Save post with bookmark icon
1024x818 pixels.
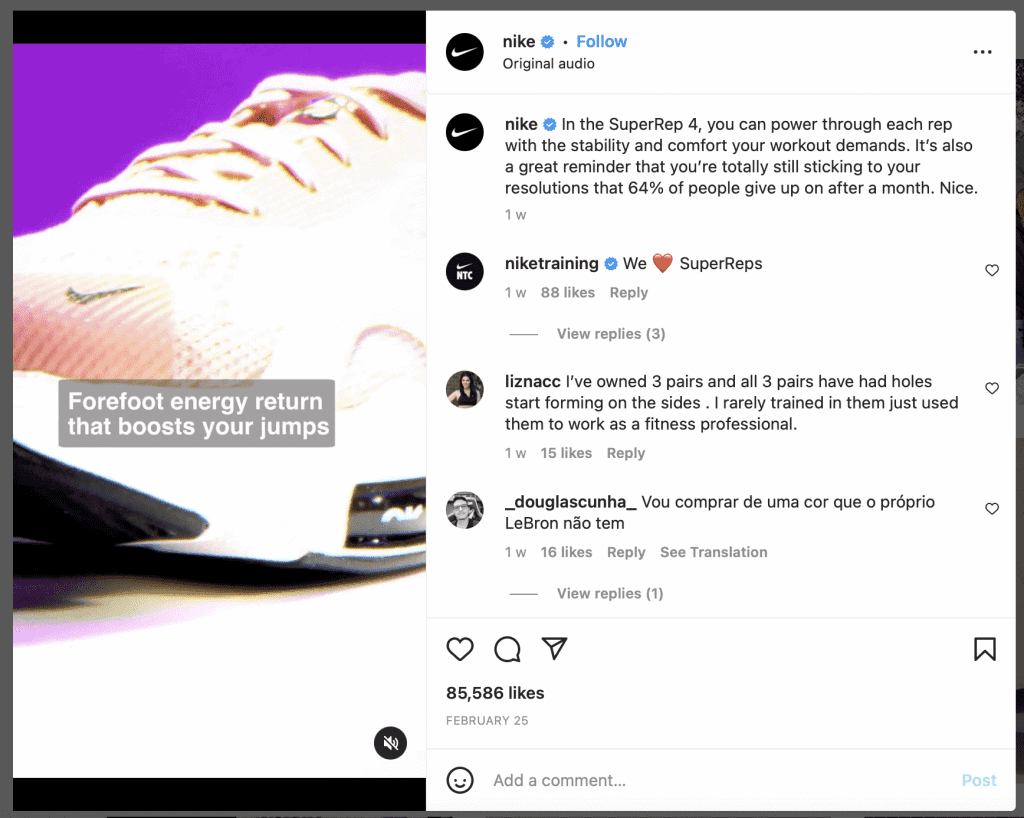click(x=985, y=649)
